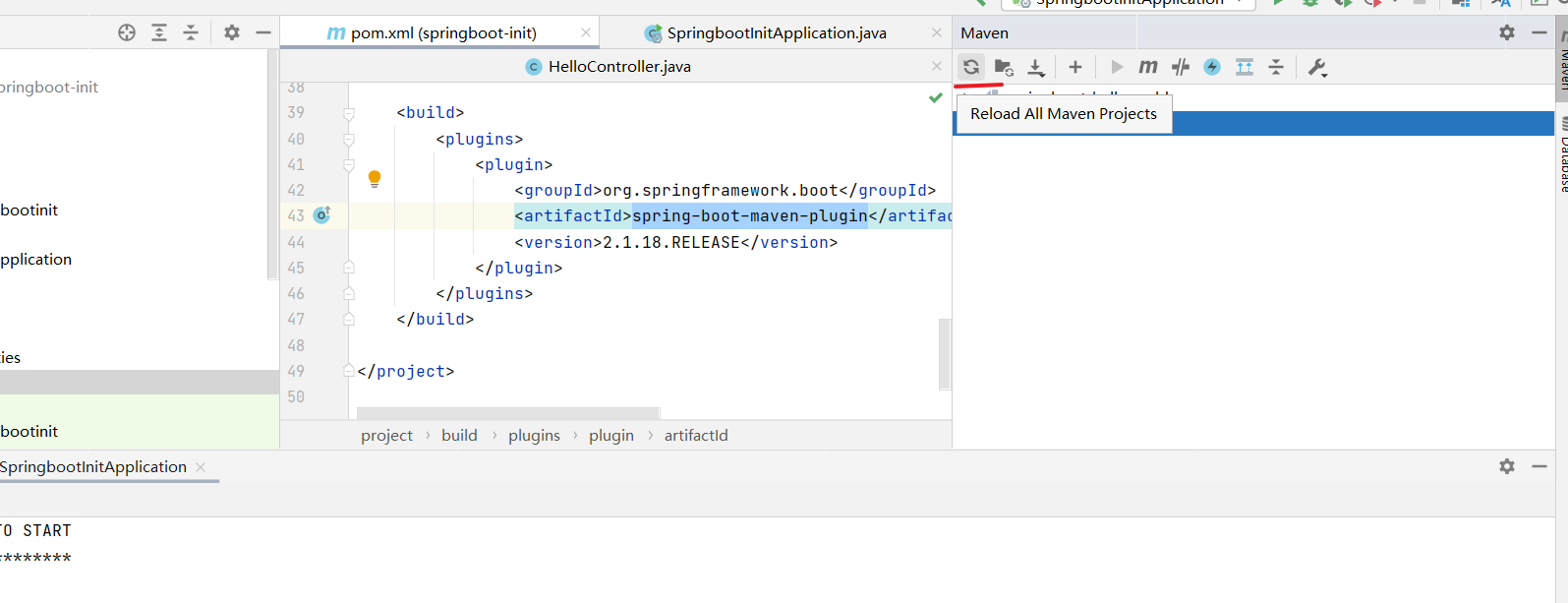
Task: Open Maven panel gear options
Action: coord(1507,32)
